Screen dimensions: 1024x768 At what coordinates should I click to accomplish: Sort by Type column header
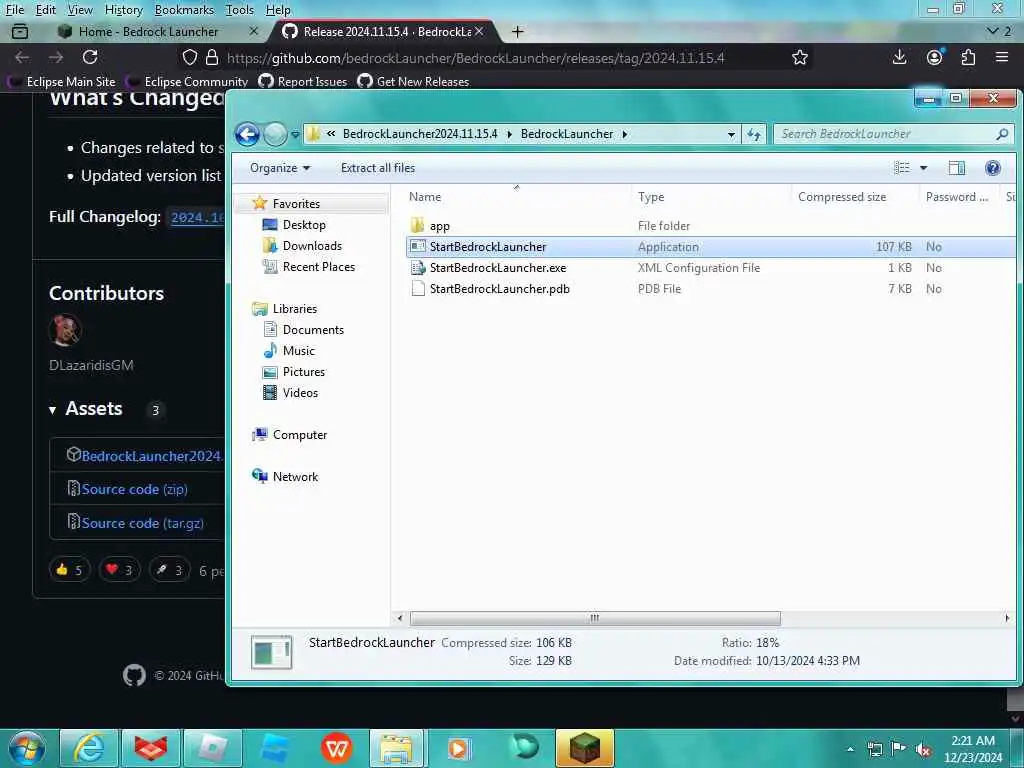[650, 197]
